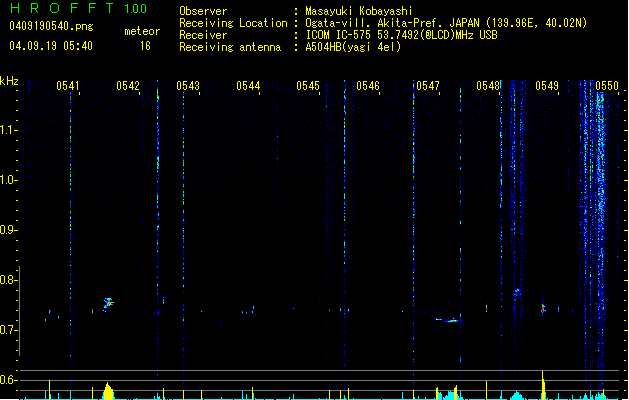The image size is (629, 400).
Task: Click the 0544 time marker
Action: coord(248,86)
